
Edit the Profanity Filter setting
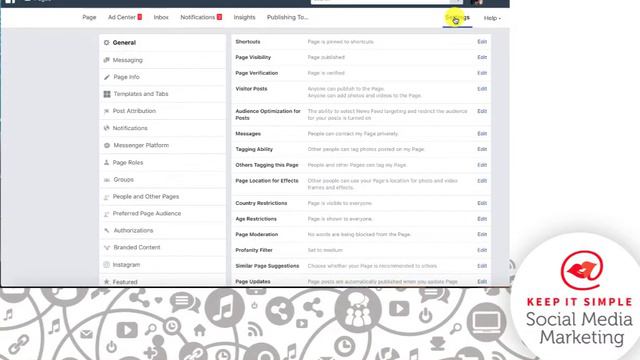pyautogui.click(x=482, y=250)
